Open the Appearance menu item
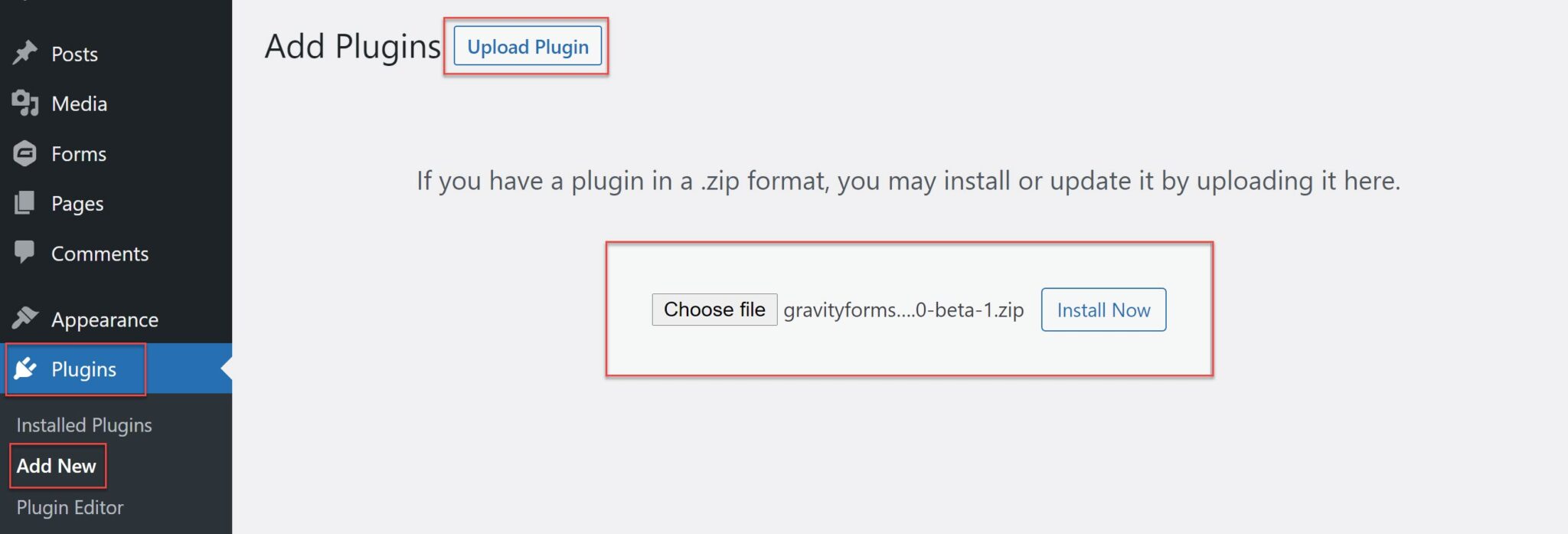 (104, 319)
